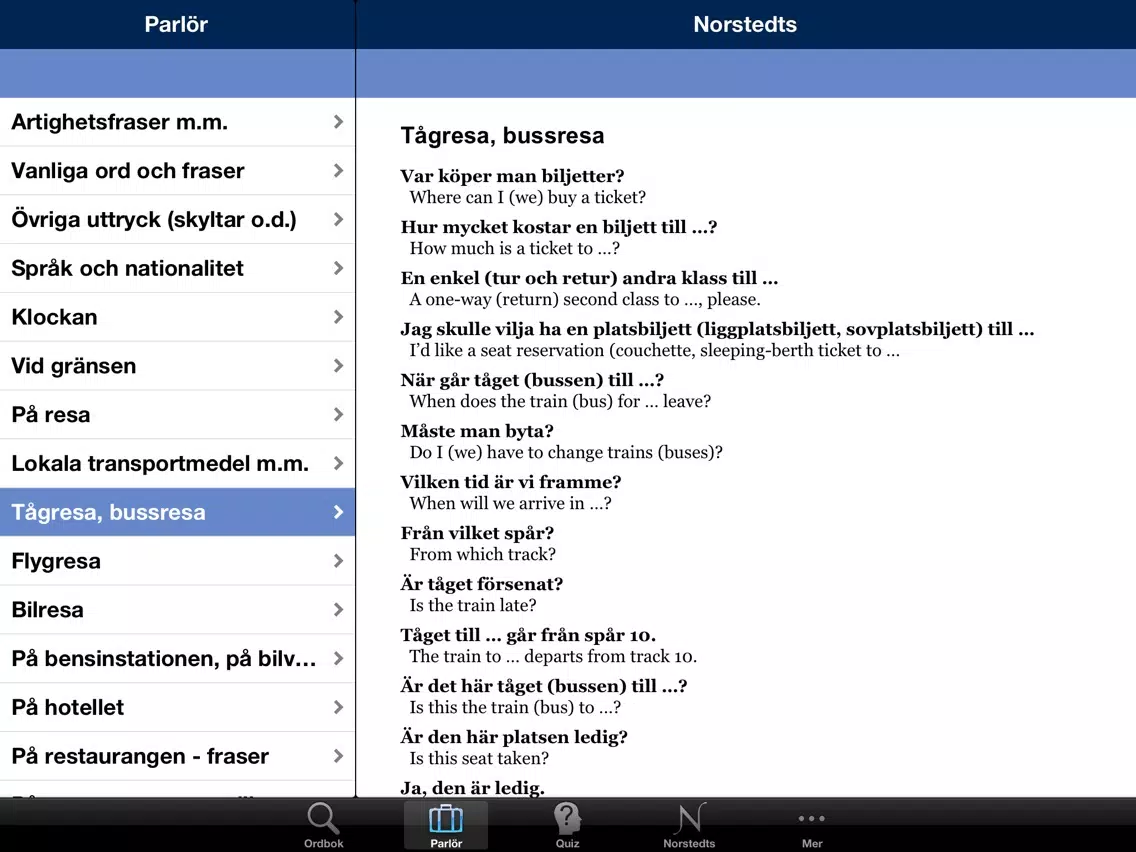Open the Bilresa category
This screenshot has width=1136, height=852.
178,609
